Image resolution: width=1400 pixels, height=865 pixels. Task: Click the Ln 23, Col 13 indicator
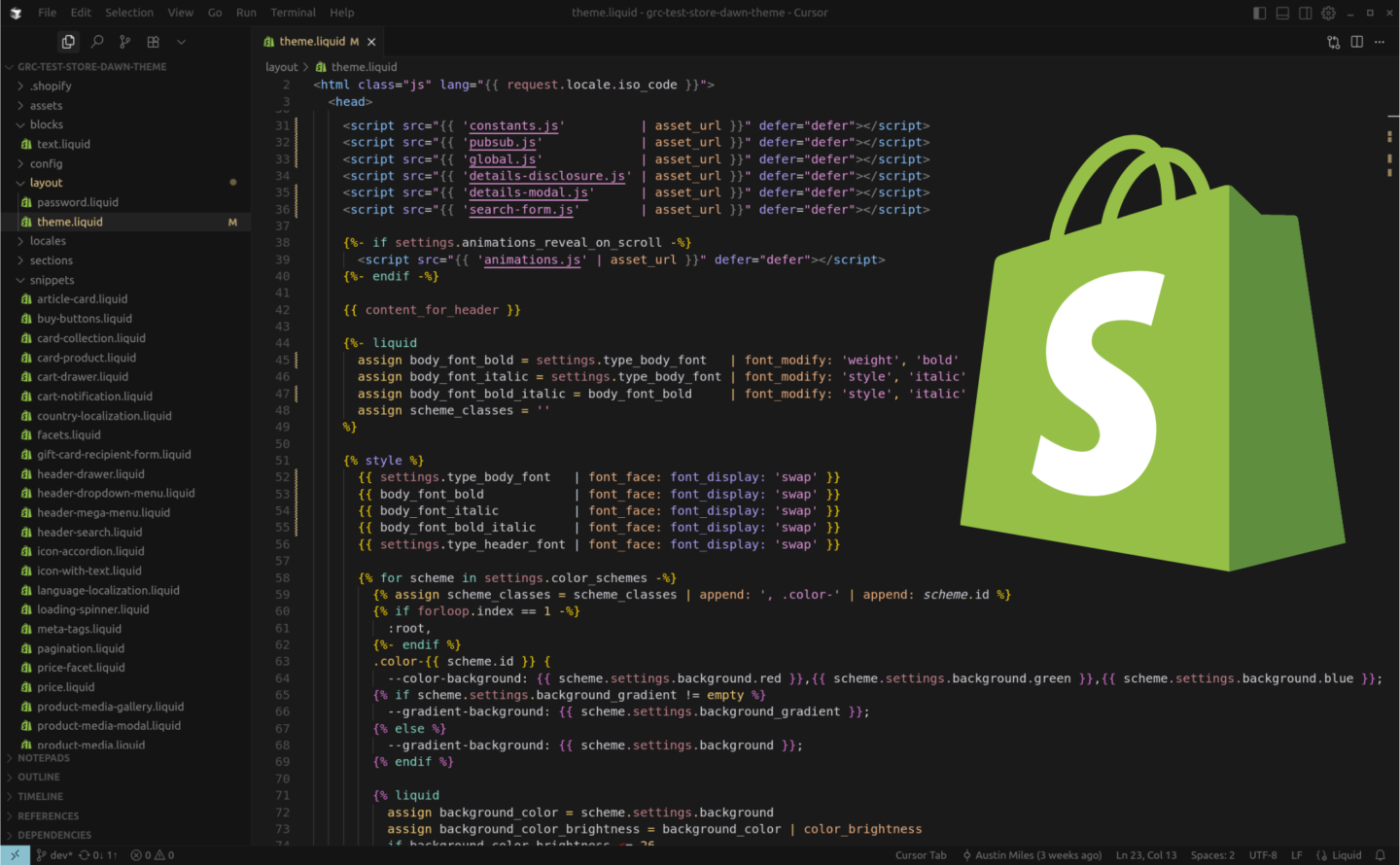(1146, 855)
